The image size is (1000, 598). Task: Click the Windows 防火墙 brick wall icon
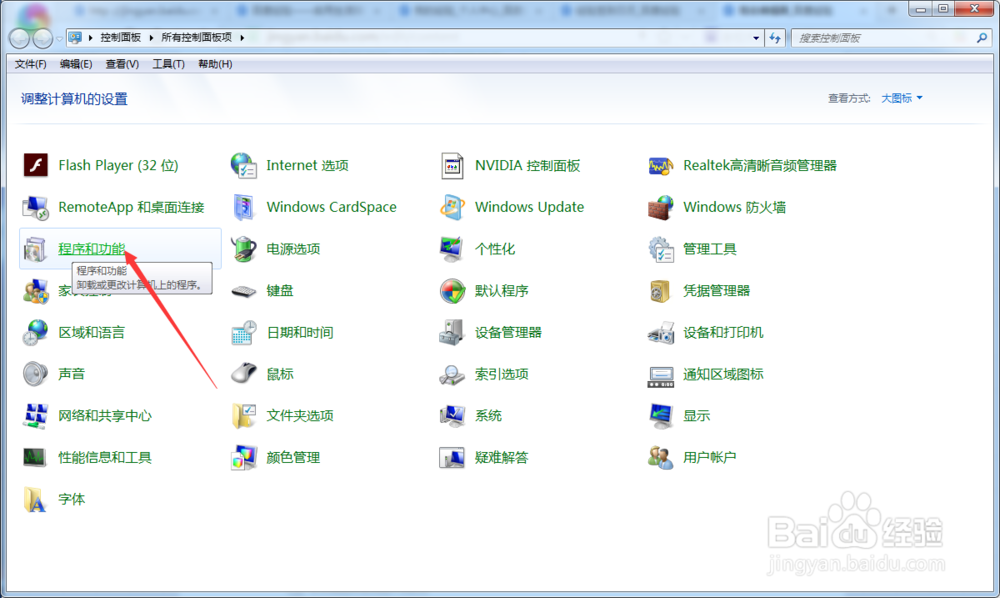coord(660,207)
